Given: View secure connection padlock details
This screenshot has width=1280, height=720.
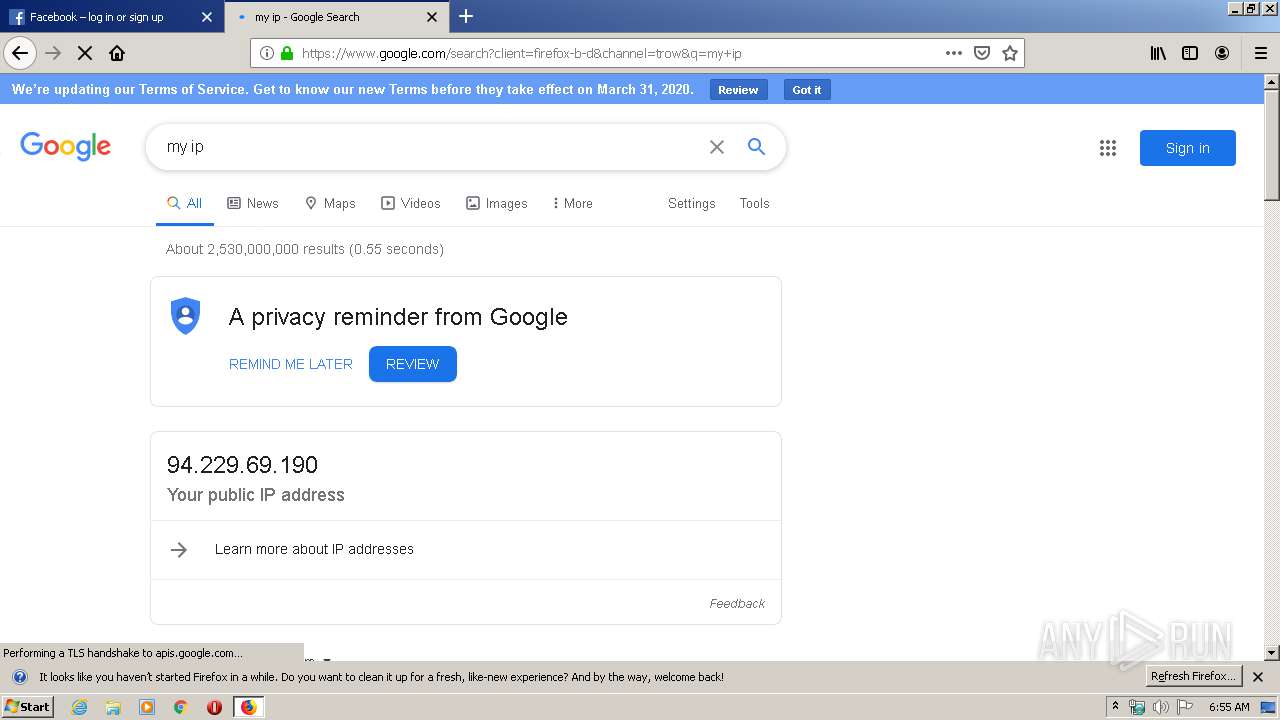Looking at the screenshot, I should 288,53.
